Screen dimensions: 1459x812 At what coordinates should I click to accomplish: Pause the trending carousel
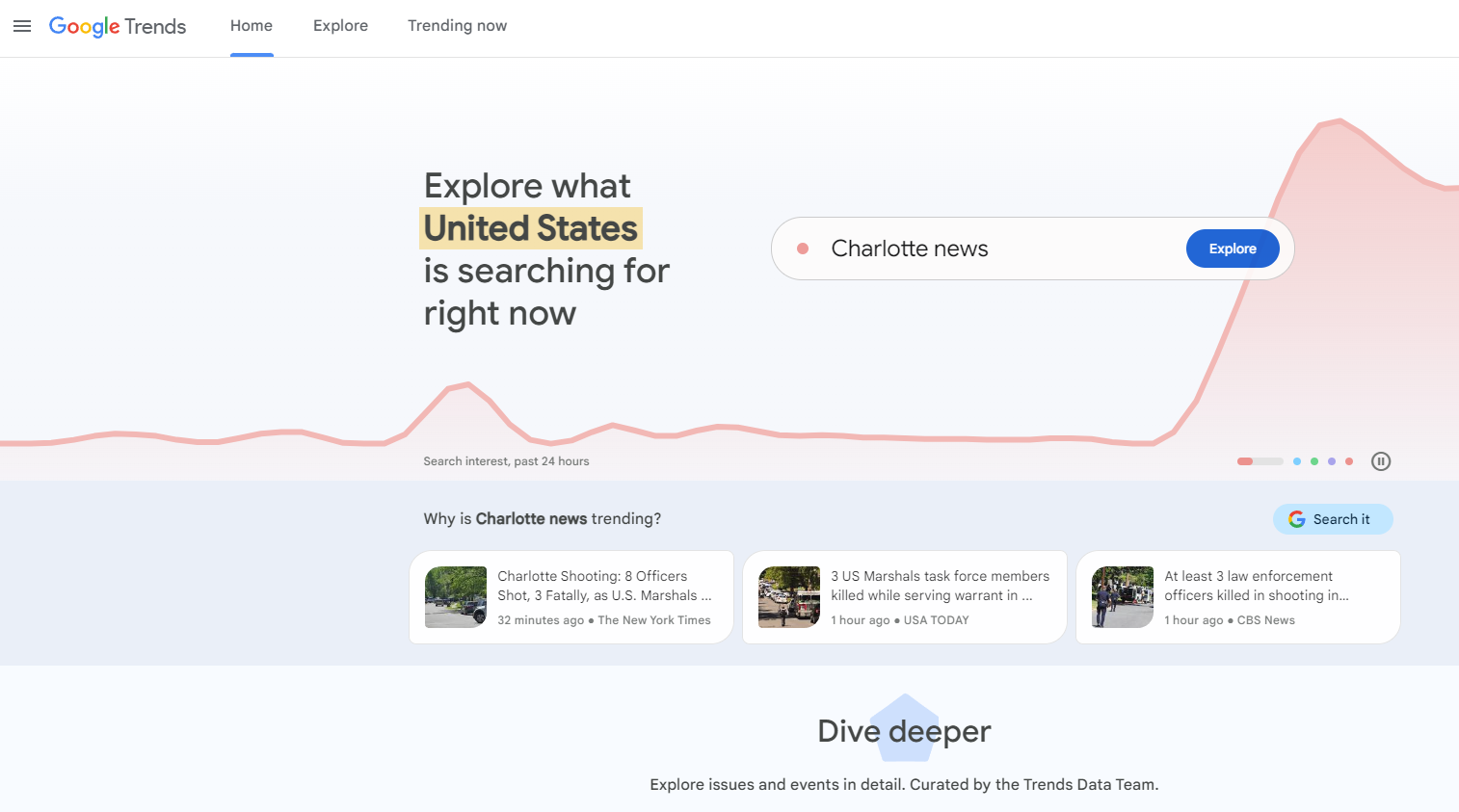(x=1381, y=461)
